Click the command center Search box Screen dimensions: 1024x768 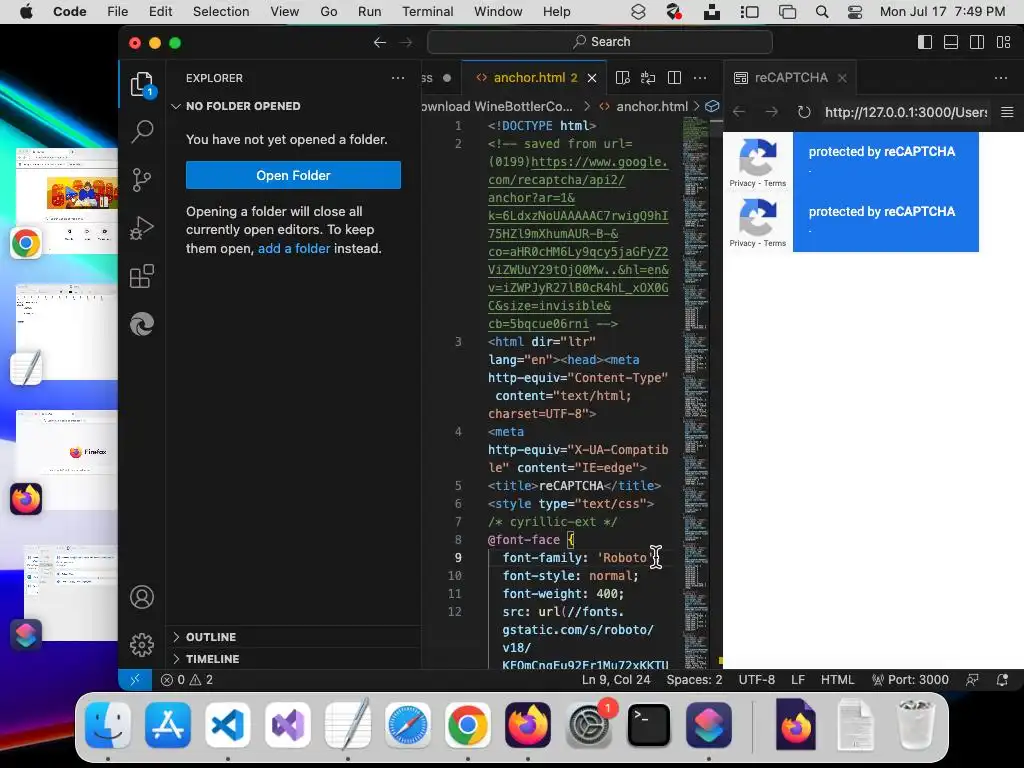click(600, 42)
